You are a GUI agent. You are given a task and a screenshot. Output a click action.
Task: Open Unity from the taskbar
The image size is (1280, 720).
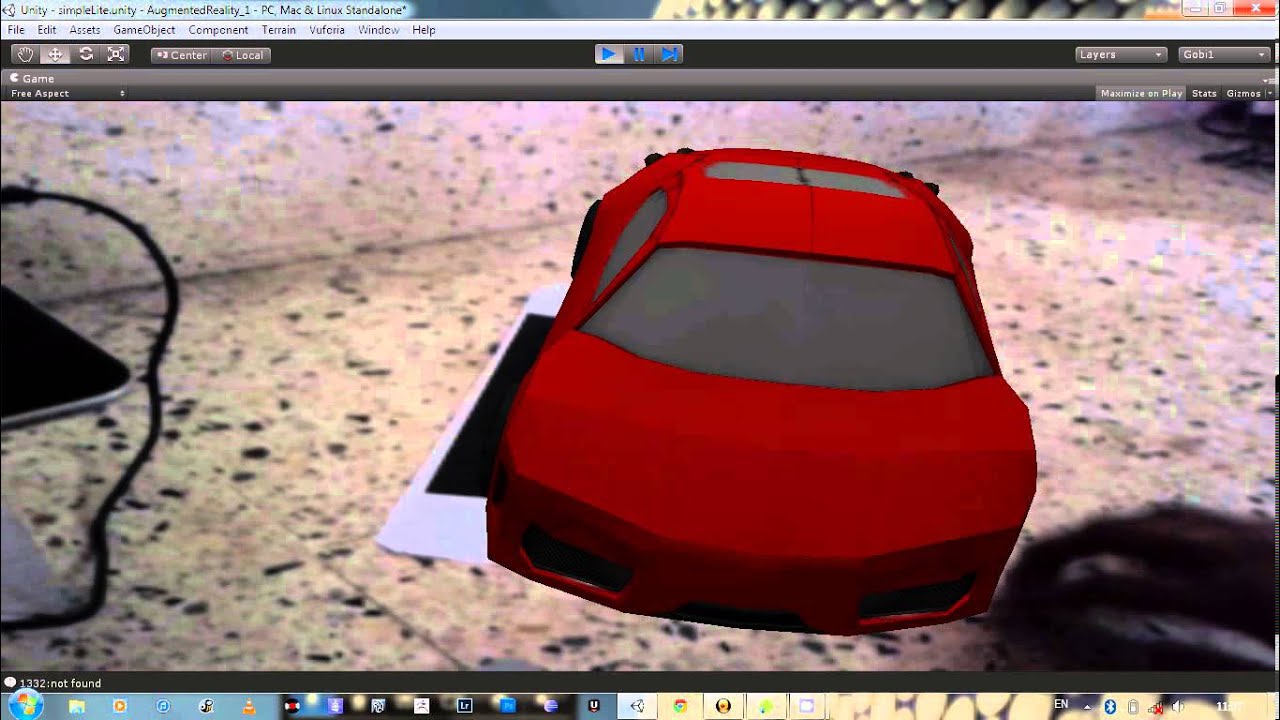(x=637, y=706)
